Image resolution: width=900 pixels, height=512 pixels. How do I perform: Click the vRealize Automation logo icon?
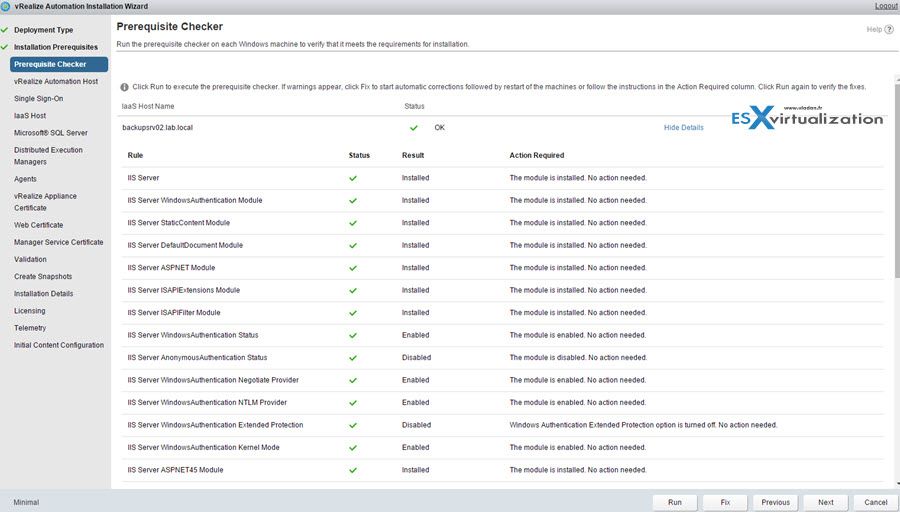6,6
